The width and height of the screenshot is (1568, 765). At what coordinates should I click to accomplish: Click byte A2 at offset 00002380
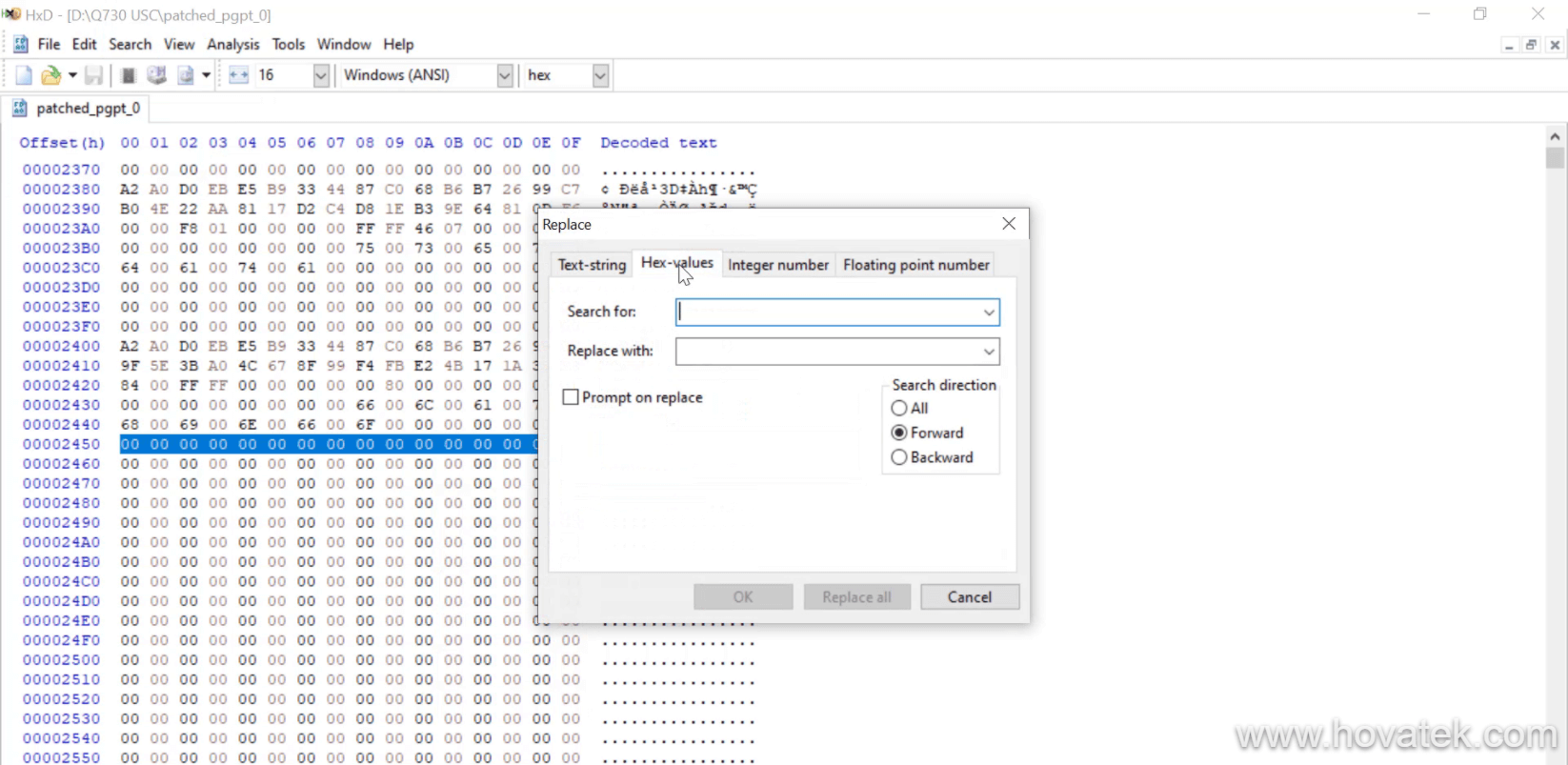[x=130, y=190]
